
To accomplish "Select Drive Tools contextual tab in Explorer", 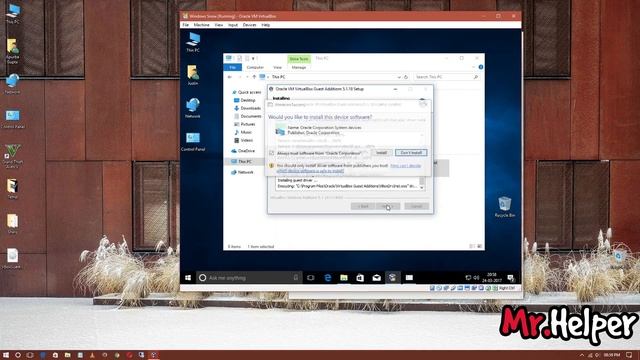I will 299,59.
